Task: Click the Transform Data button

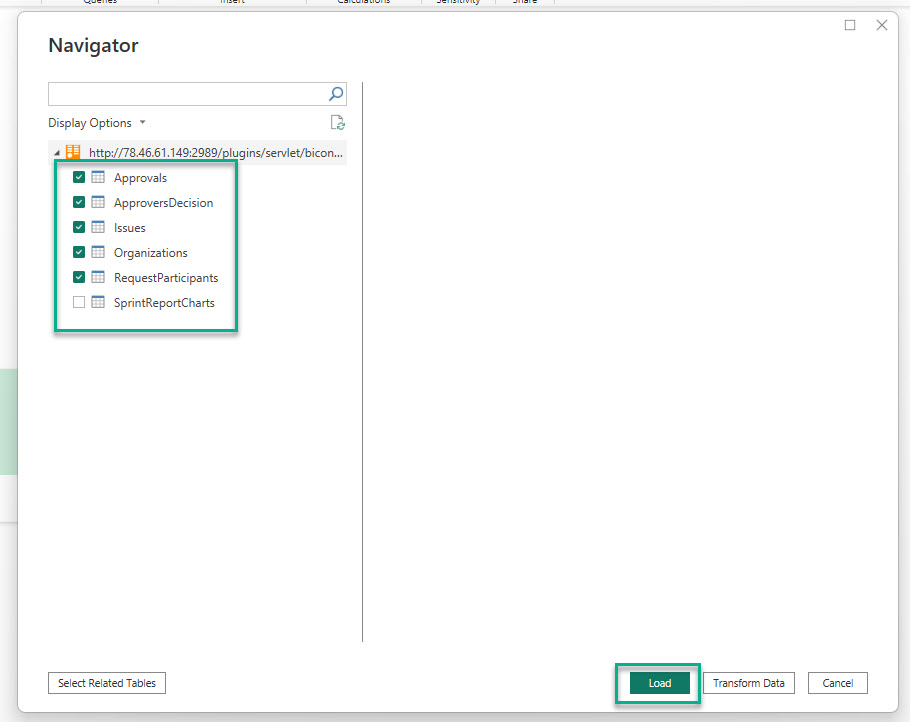Action: [x=748, y=683]
